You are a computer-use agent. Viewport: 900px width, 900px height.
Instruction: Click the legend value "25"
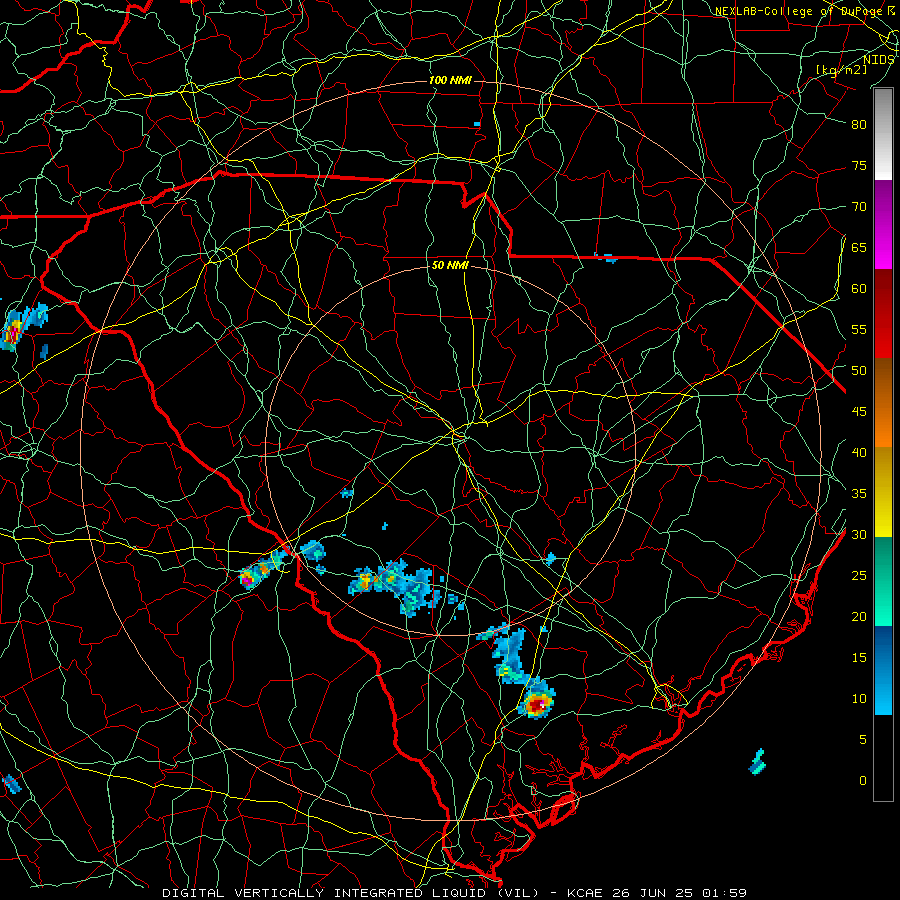(859, 576)
